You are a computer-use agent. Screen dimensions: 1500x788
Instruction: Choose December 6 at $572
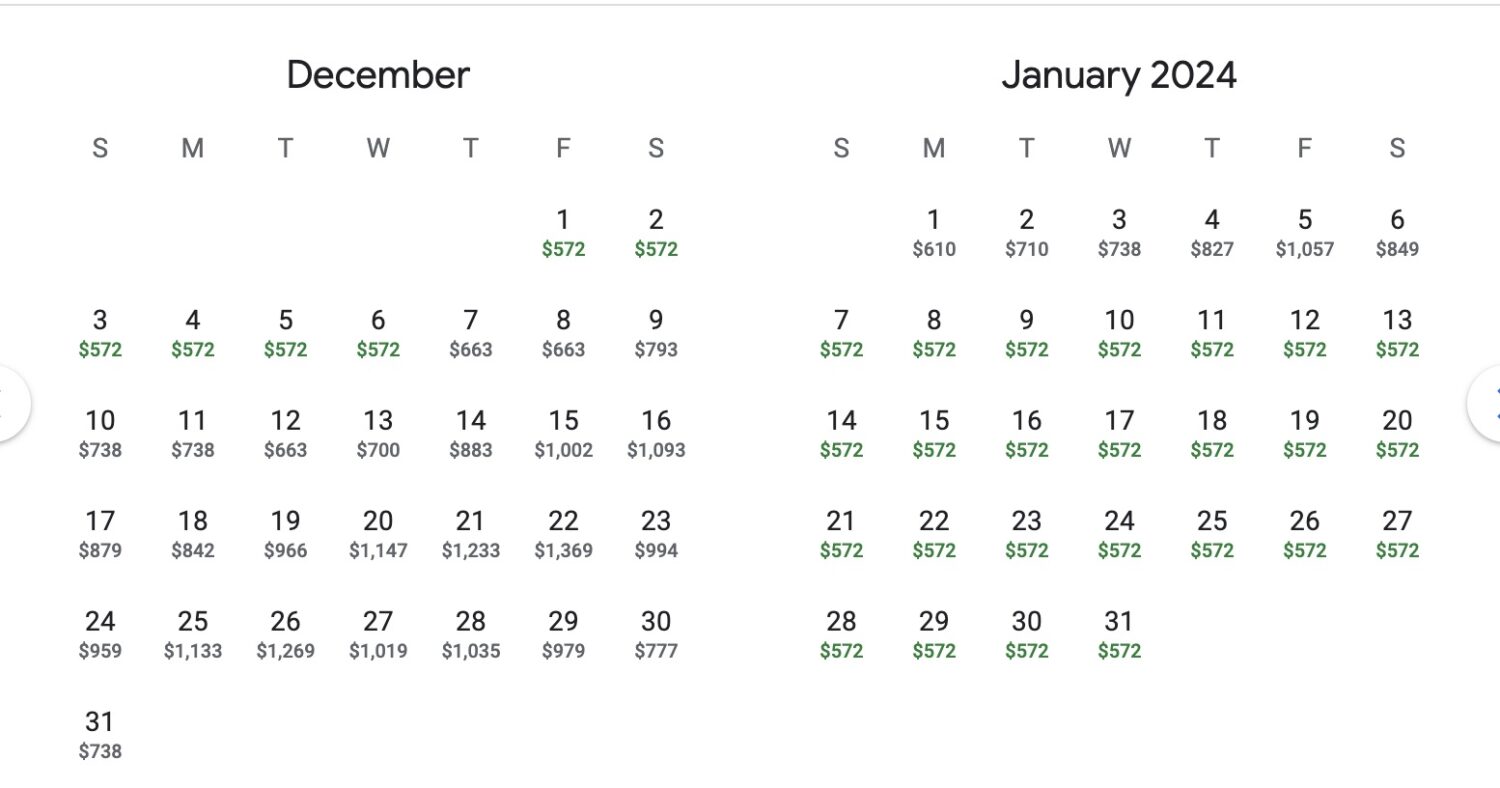click(378, 333)
